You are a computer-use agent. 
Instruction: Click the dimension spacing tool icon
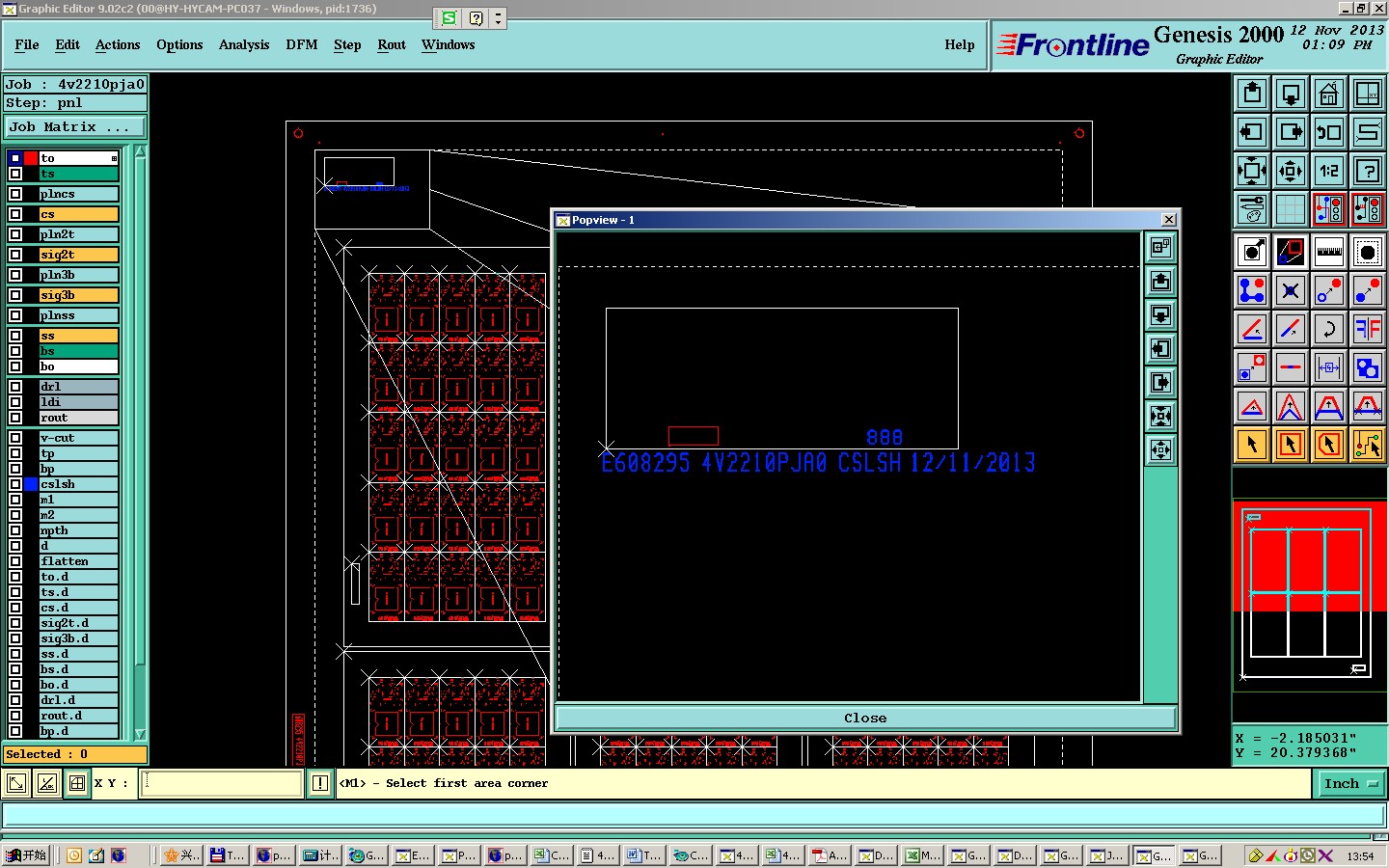[x=1329, y=367]
